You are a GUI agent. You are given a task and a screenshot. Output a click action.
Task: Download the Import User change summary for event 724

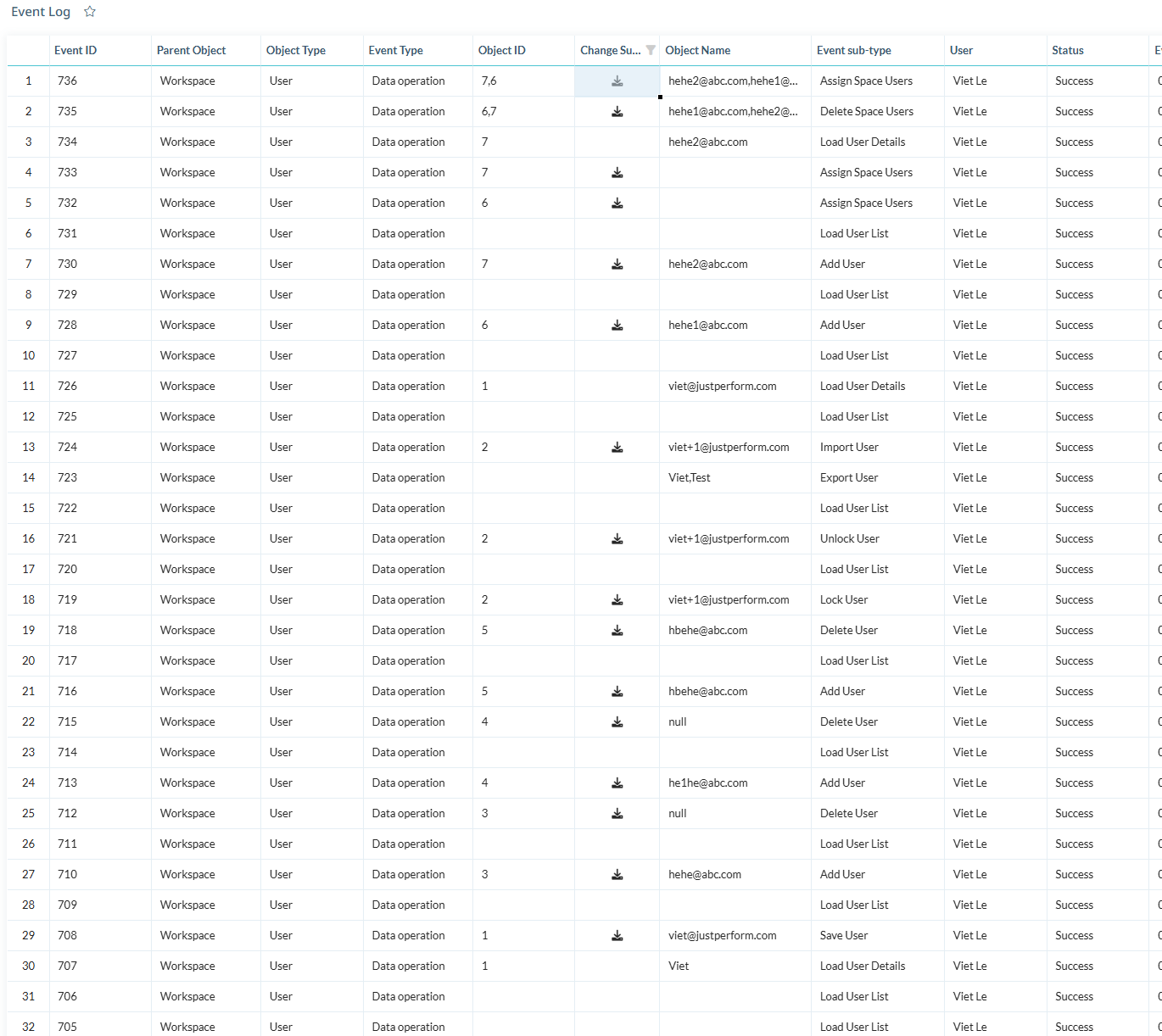(617, 447)
